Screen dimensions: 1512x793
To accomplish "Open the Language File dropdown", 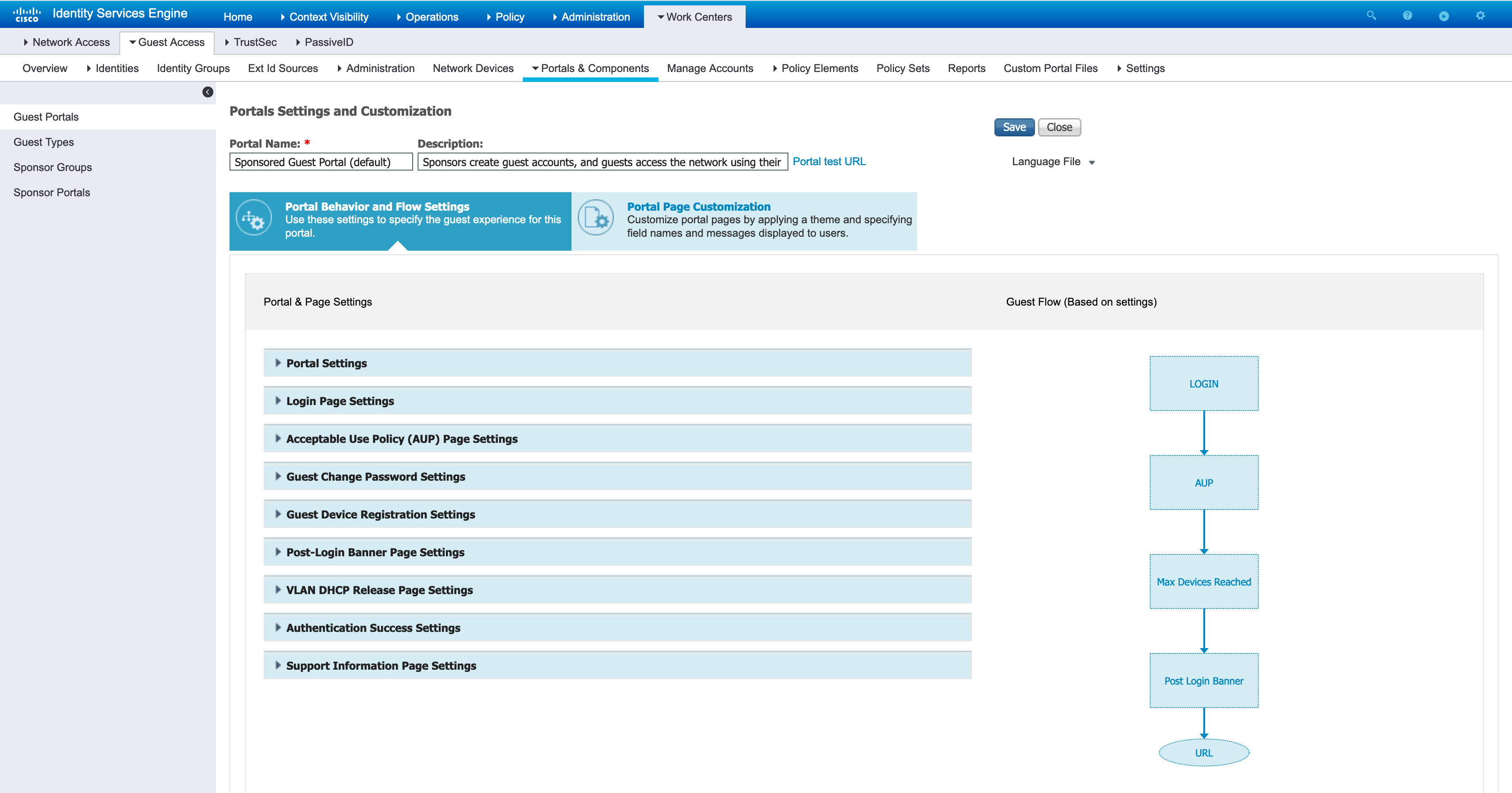I will [1053, 162].
